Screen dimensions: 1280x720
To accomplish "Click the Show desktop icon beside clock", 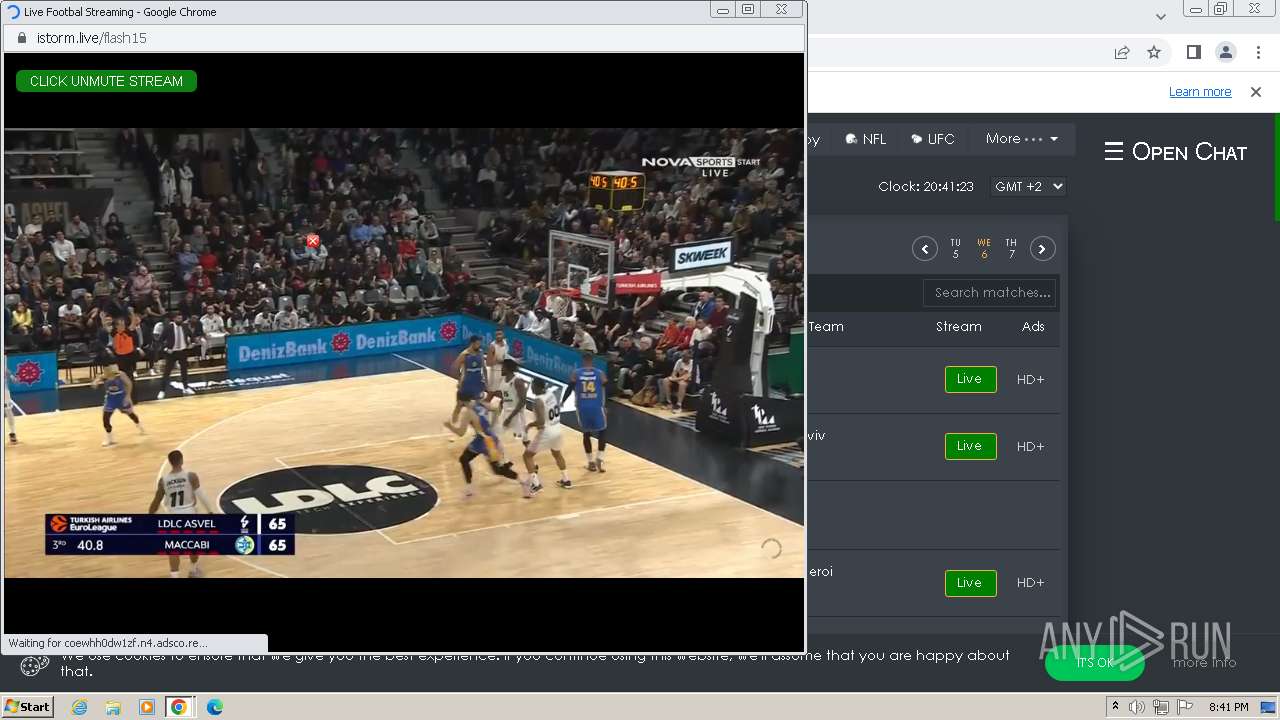I will [x=1270, y=707].
